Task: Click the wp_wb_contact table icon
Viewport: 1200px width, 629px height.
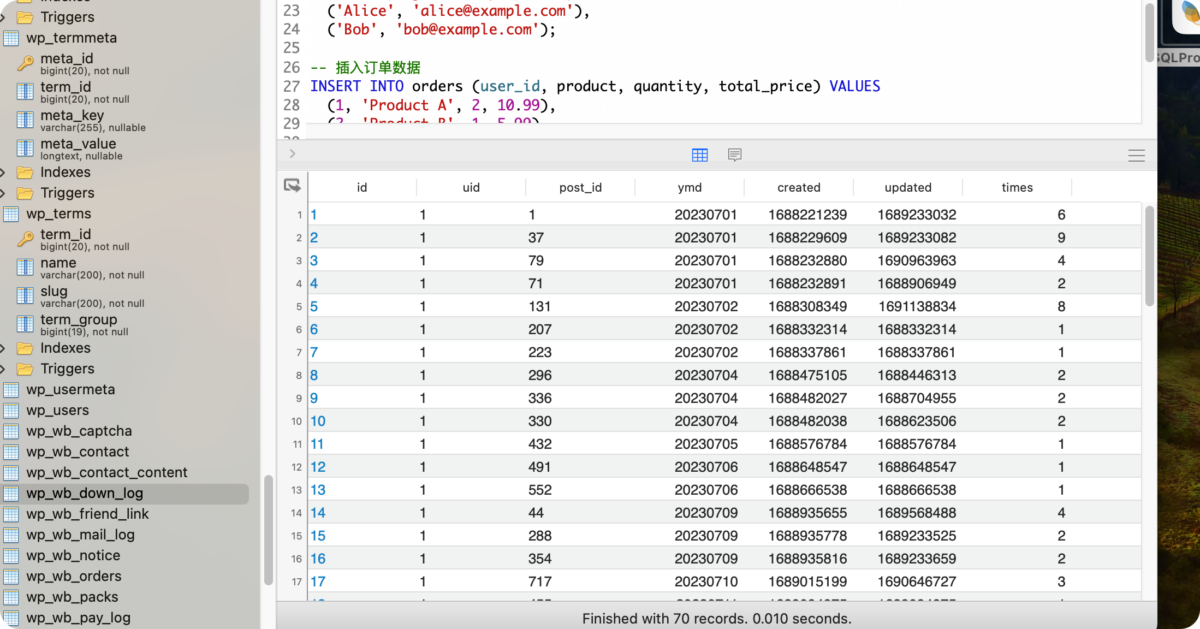Action: pos(11,452)
